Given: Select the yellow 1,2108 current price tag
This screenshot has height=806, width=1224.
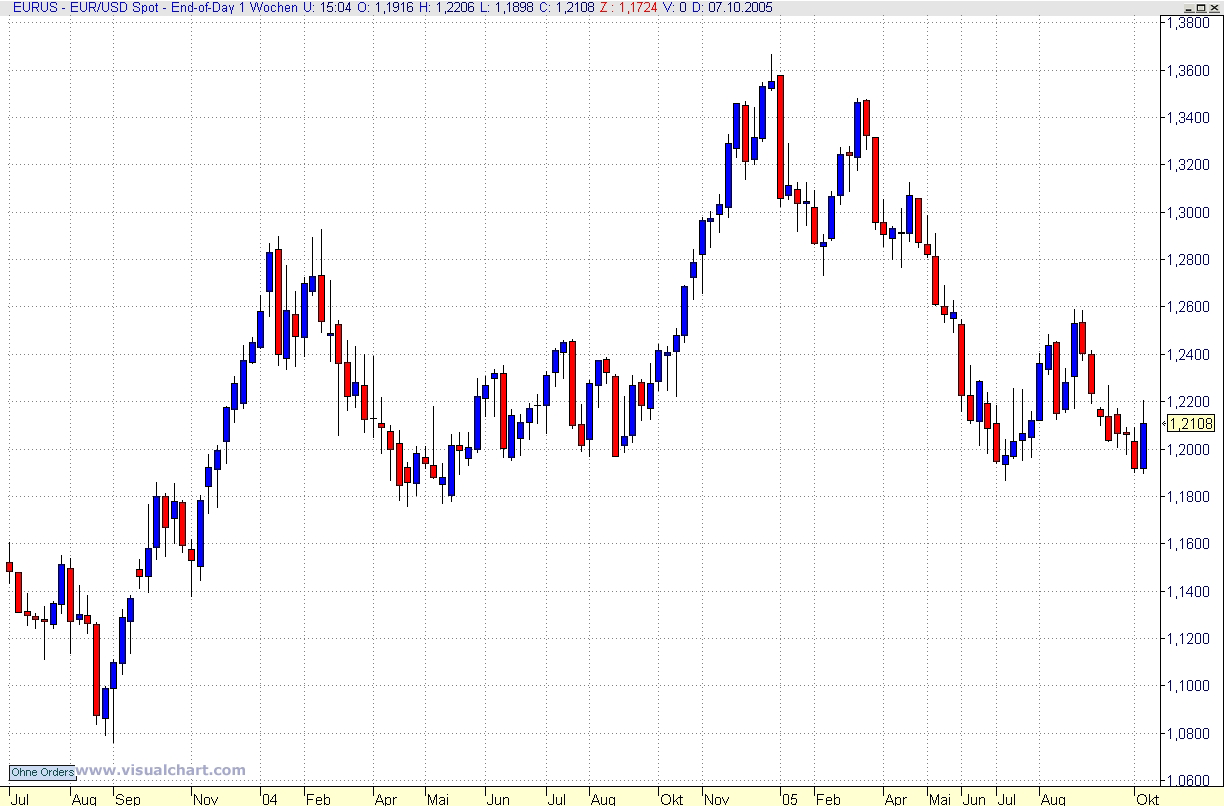Looking at the screenshot, I should pyautogui.click(x=1190, y=424).
